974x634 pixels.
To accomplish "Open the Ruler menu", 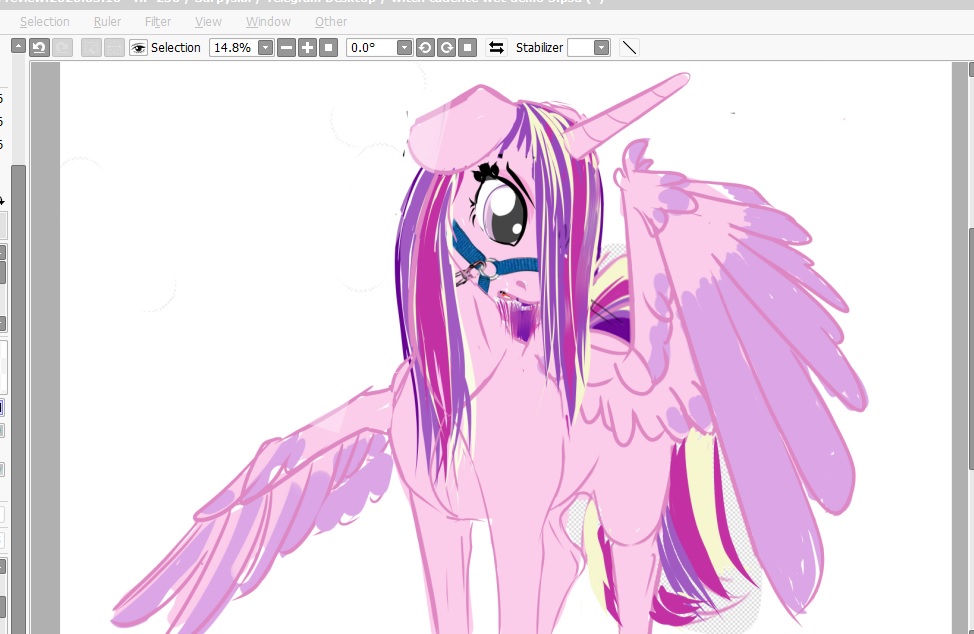I will [x=107, y=22].
